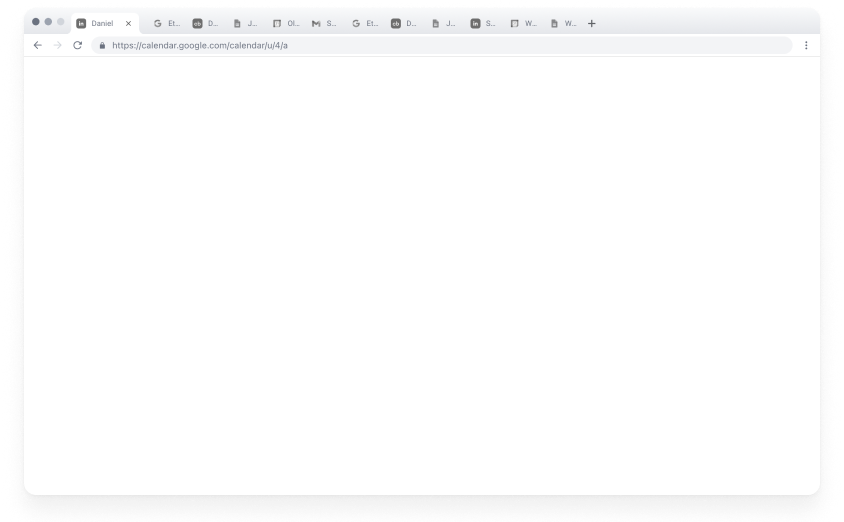Reload the calendar page
This screenshot has height=522, width=844.
[x=78, y=45]
